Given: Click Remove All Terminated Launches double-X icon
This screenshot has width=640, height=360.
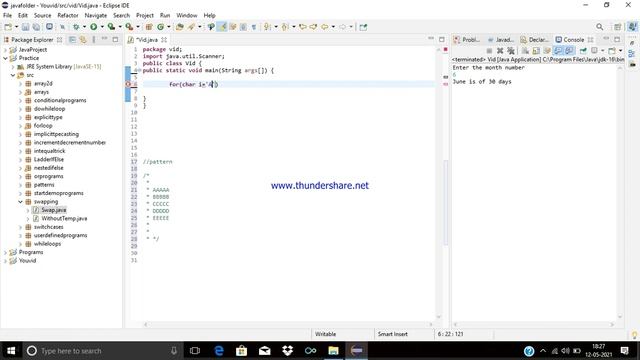Looking at the screenshot, I should coord(511,51).
